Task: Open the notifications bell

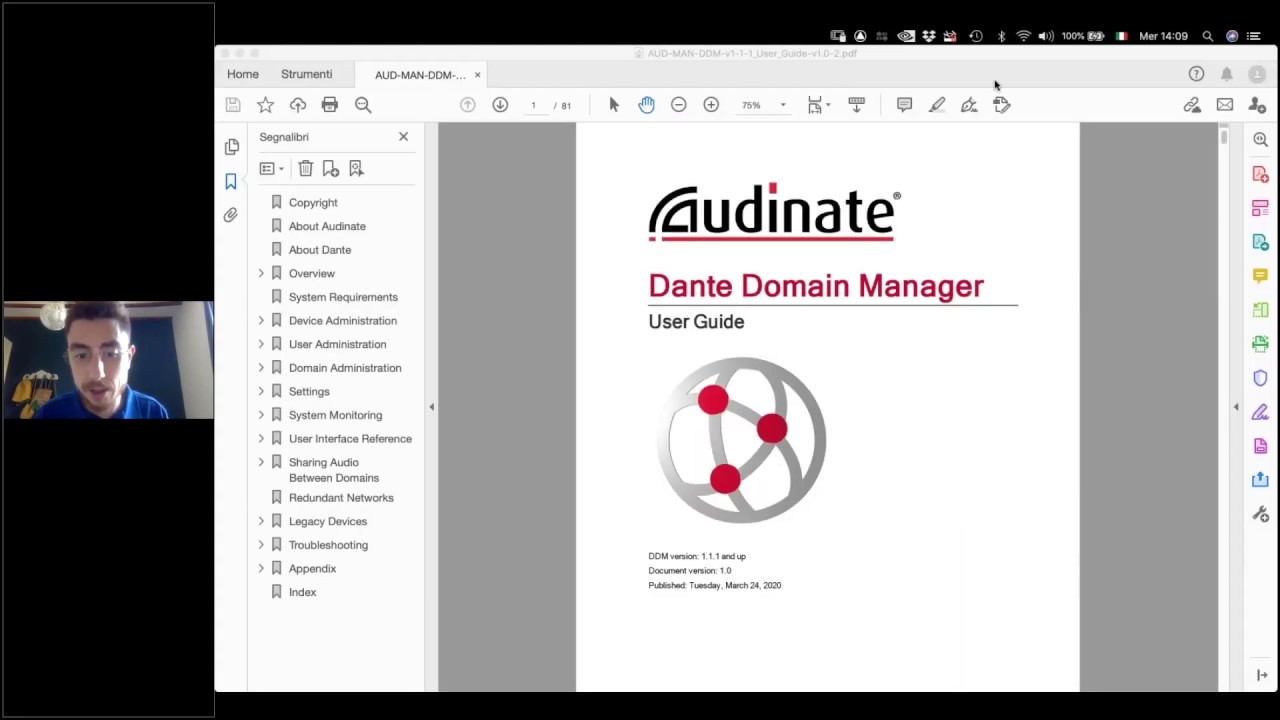Action: coord(1227,74)
